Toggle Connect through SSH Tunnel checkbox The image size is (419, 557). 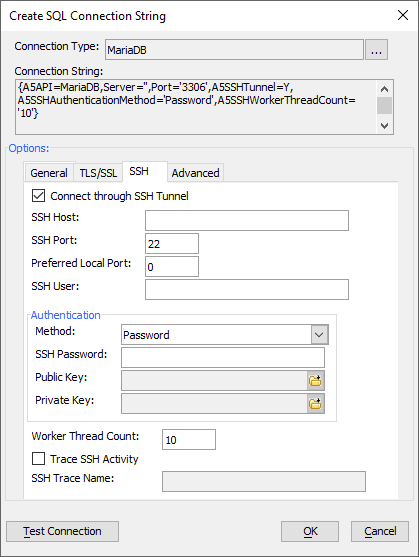[38, 196]
